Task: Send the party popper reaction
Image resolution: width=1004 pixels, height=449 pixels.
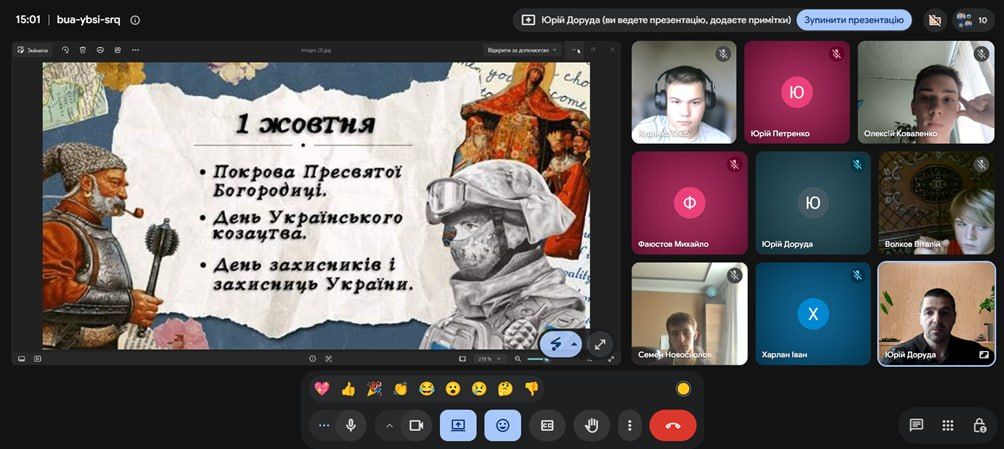Action: click(374, 388)
